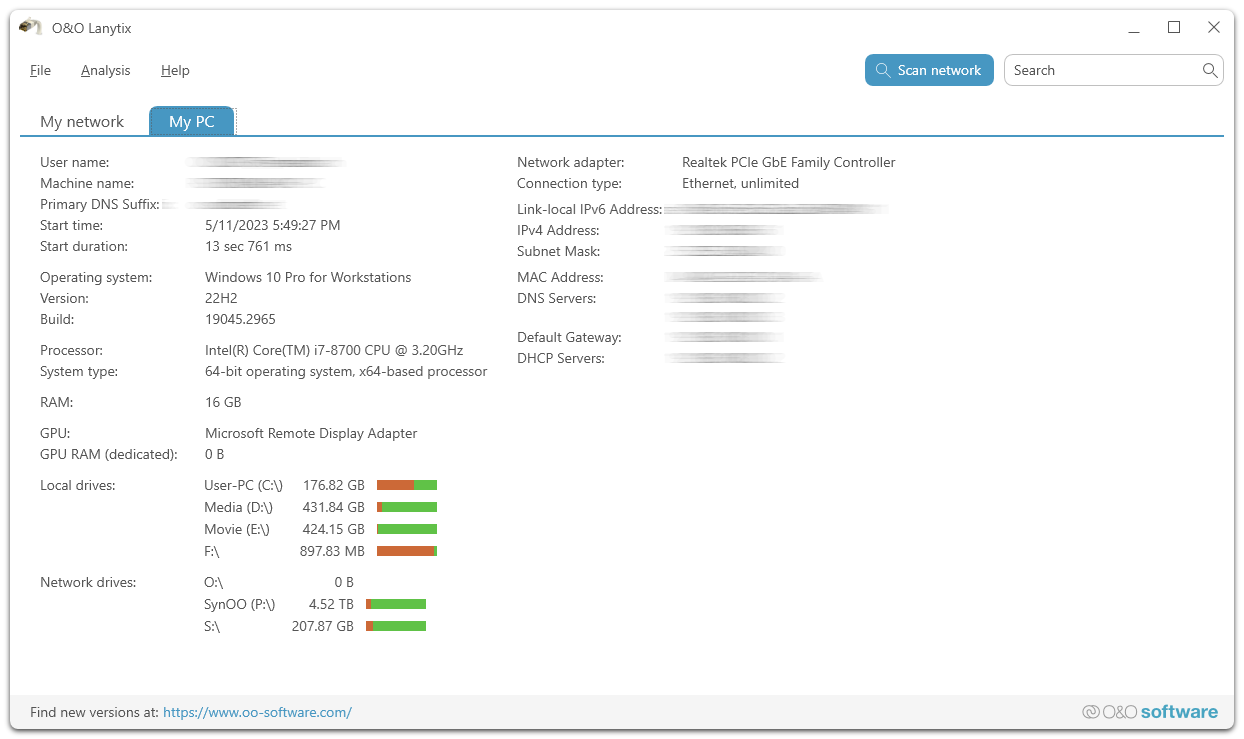1244x739 pixels.
Task: Open the Help menu
Action: tap(175, 70)
